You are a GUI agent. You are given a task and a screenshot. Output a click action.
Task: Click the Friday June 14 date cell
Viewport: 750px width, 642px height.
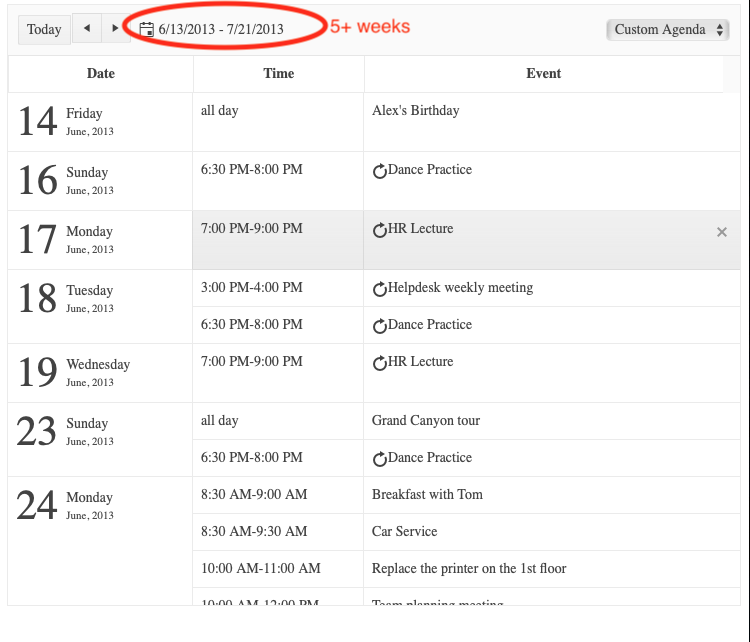100,122
